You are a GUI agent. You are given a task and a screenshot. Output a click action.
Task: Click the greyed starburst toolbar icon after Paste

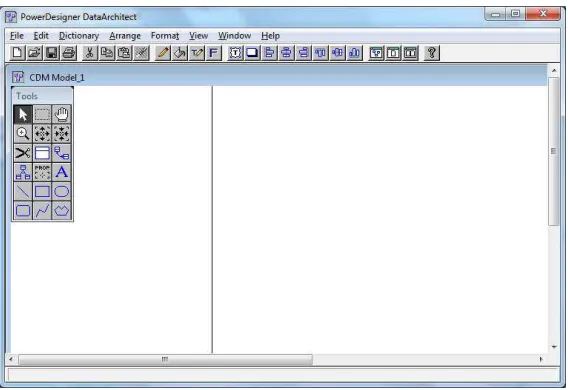point(142,53)
